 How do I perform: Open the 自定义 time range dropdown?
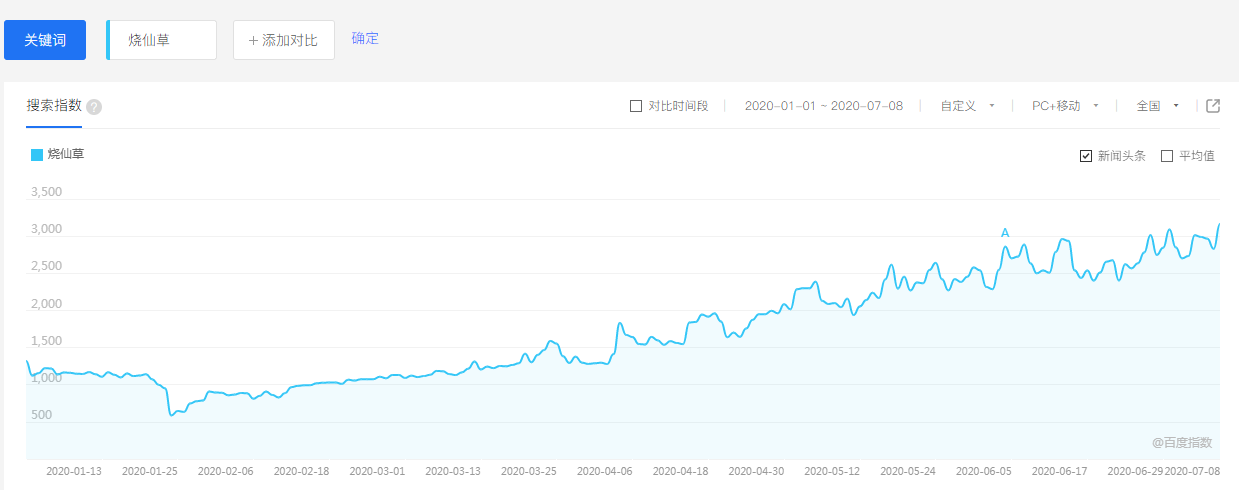click(x=967, y=106)
